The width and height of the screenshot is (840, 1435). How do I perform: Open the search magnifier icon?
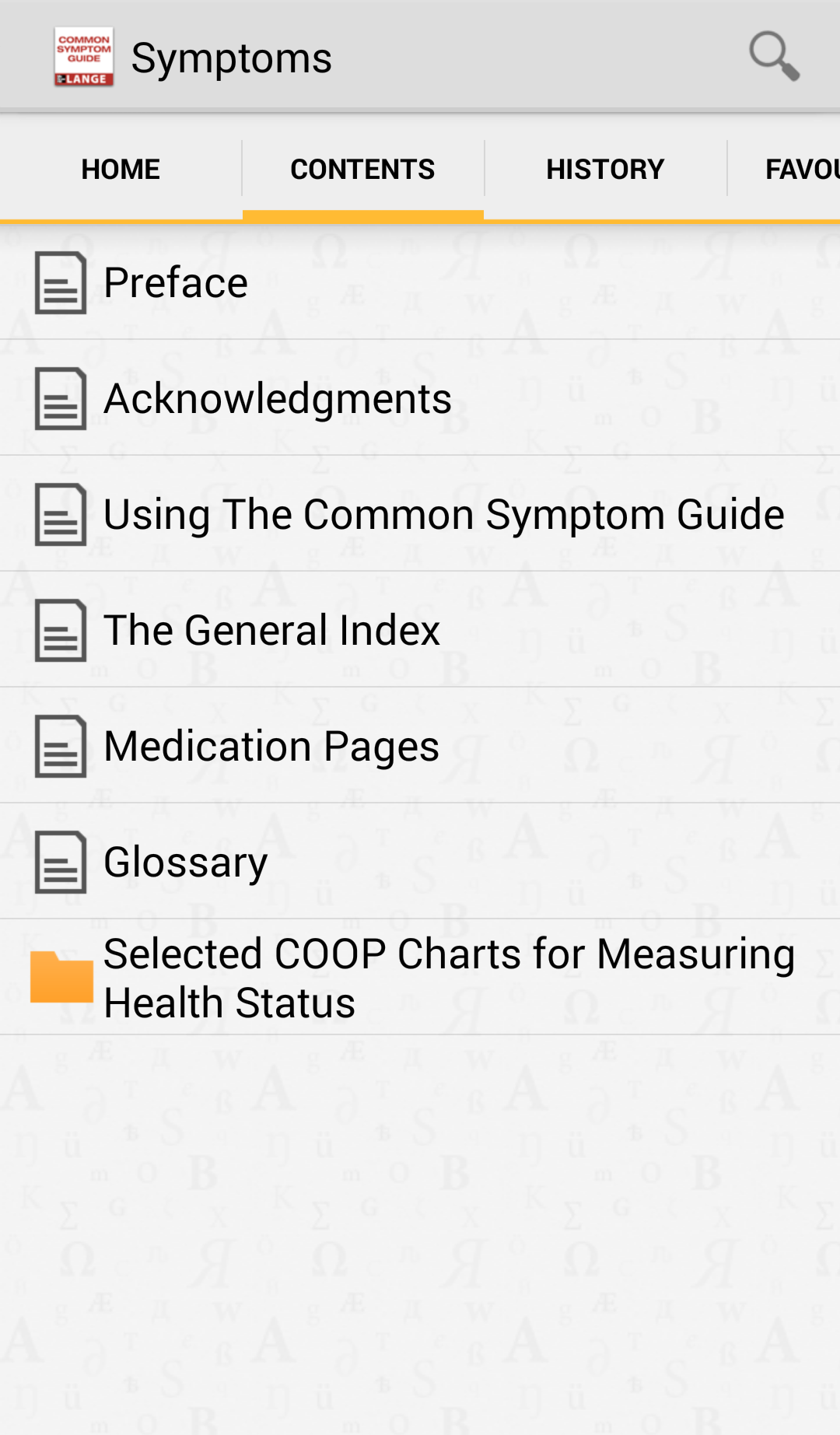pyautogui.click(x=774, y=56)
